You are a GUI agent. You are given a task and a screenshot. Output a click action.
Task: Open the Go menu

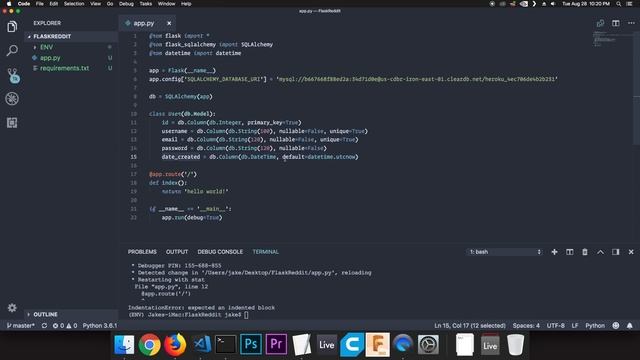110,4
